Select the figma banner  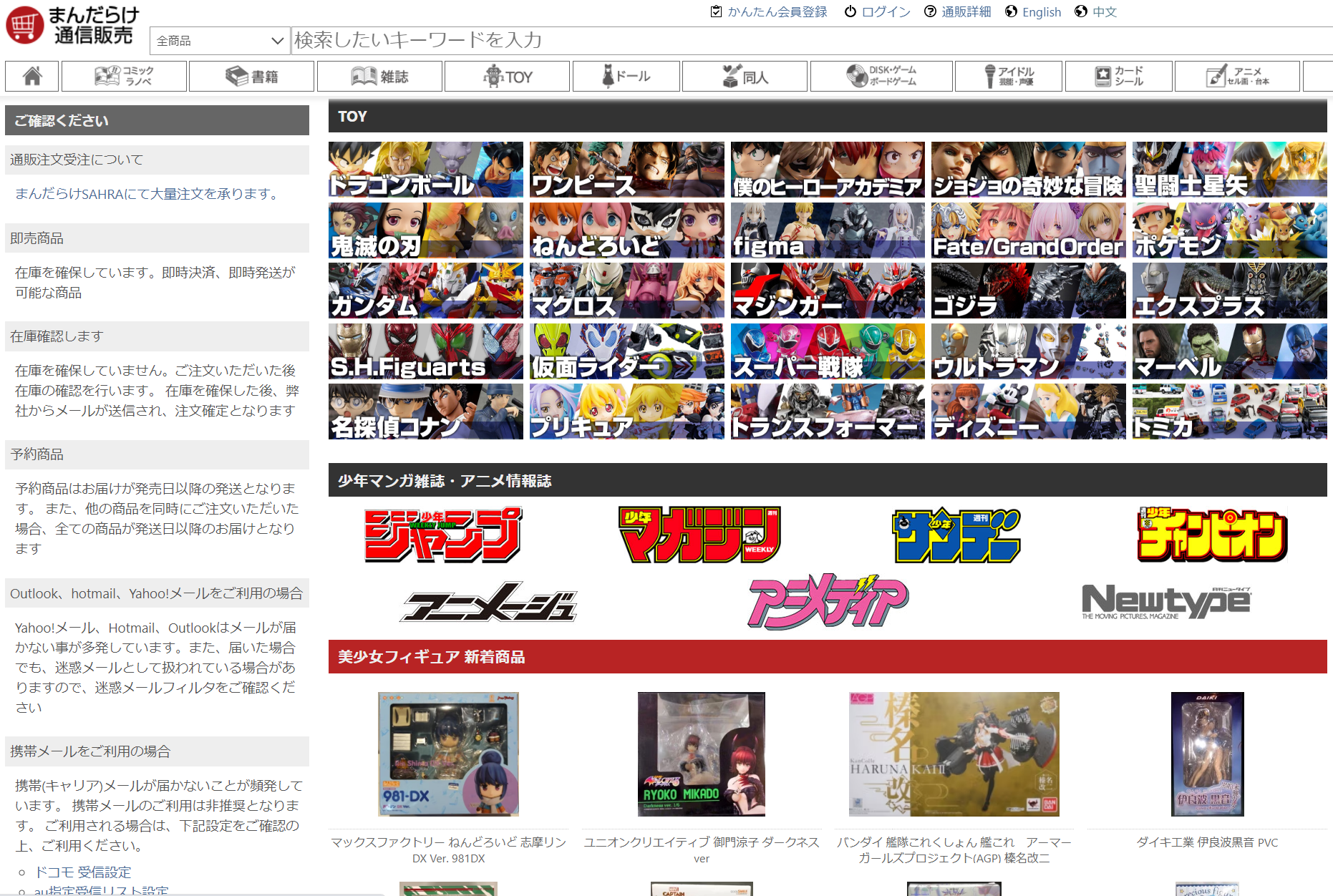(828, 230)
